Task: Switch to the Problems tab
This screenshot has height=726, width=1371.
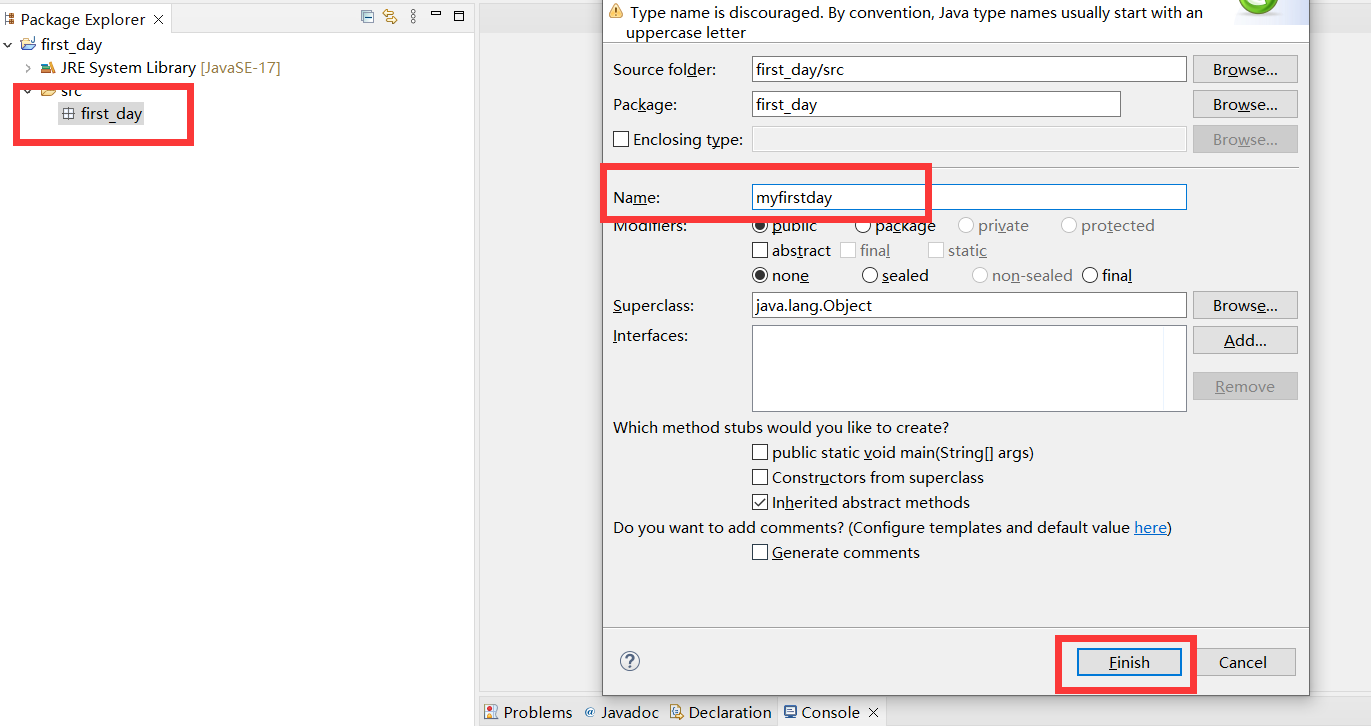Action: pos(528,712)
